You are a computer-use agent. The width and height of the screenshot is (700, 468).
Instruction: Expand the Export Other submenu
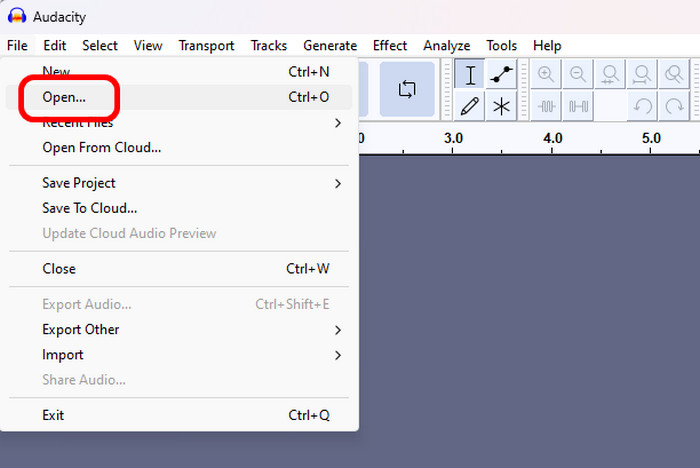pos(179,330)
